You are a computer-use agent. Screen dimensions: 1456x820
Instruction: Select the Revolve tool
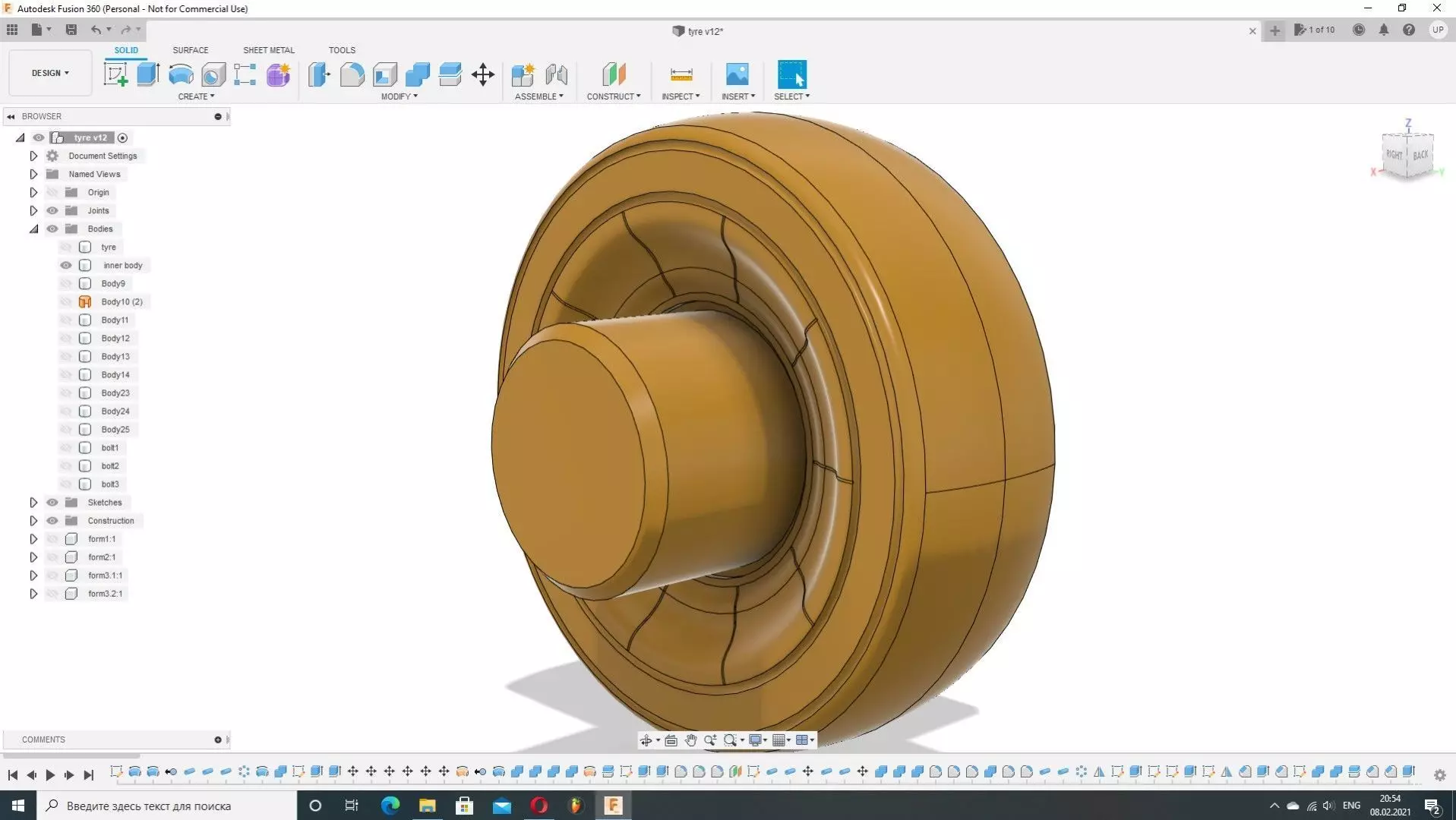pos(181,74)
